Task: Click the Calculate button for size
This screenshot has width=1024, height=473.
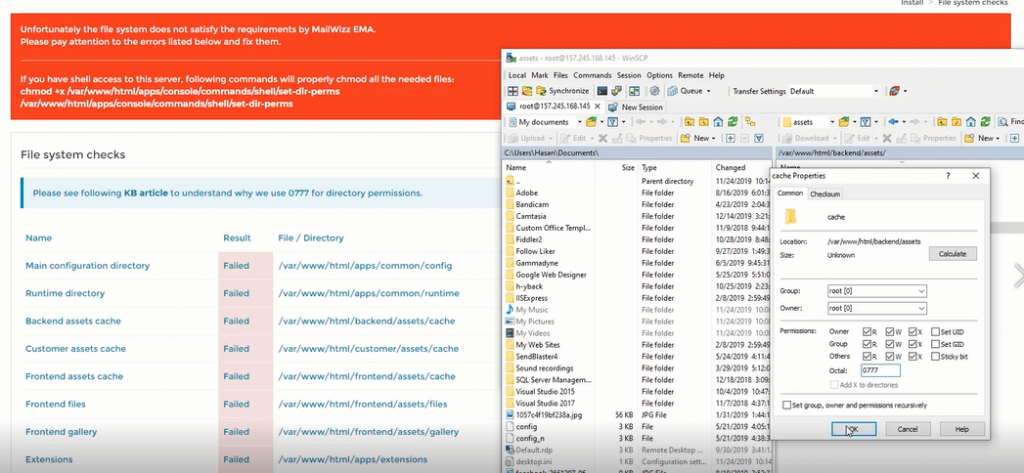Action: point(952,254)
